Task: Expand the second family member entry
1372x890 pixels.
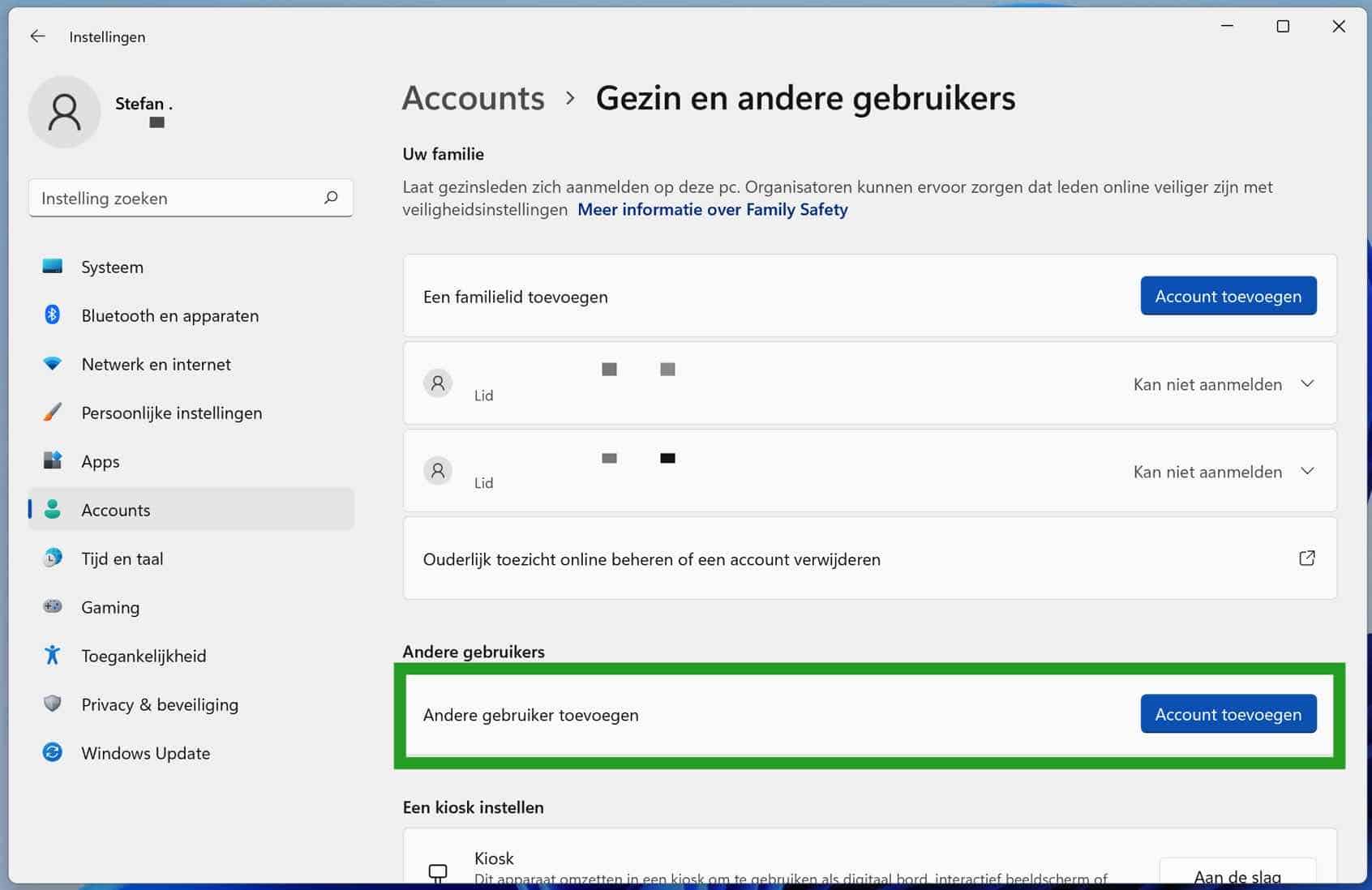Action: tap(1306, 471)
